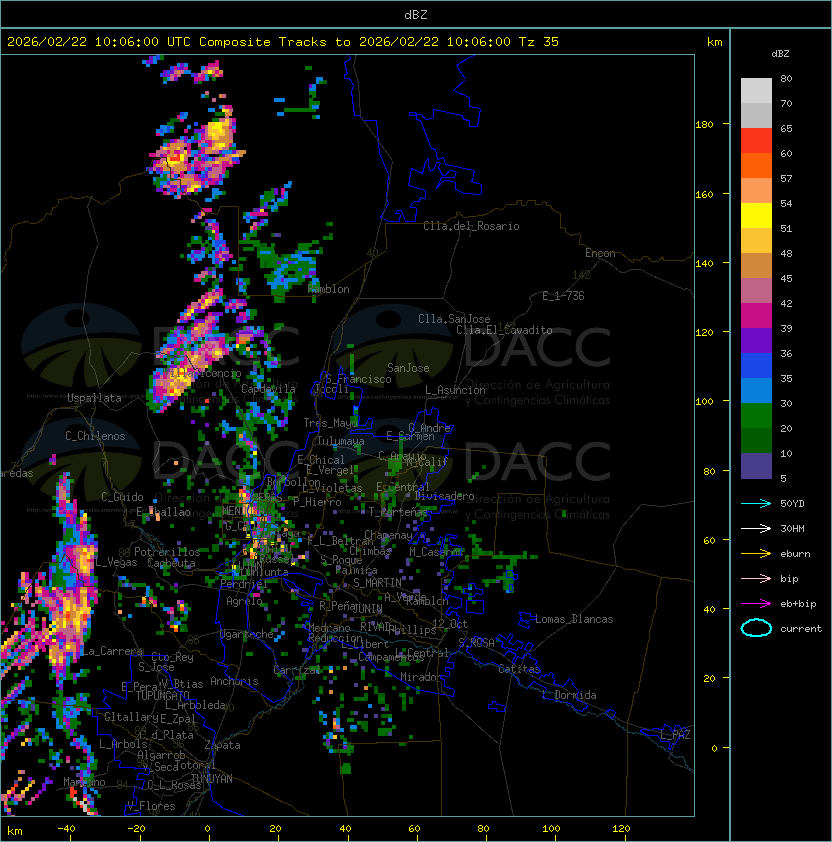Click the 'current' legend label
The width and height of the screenshot is (832, 842).
pyautogui.click(x=801, y=629)
